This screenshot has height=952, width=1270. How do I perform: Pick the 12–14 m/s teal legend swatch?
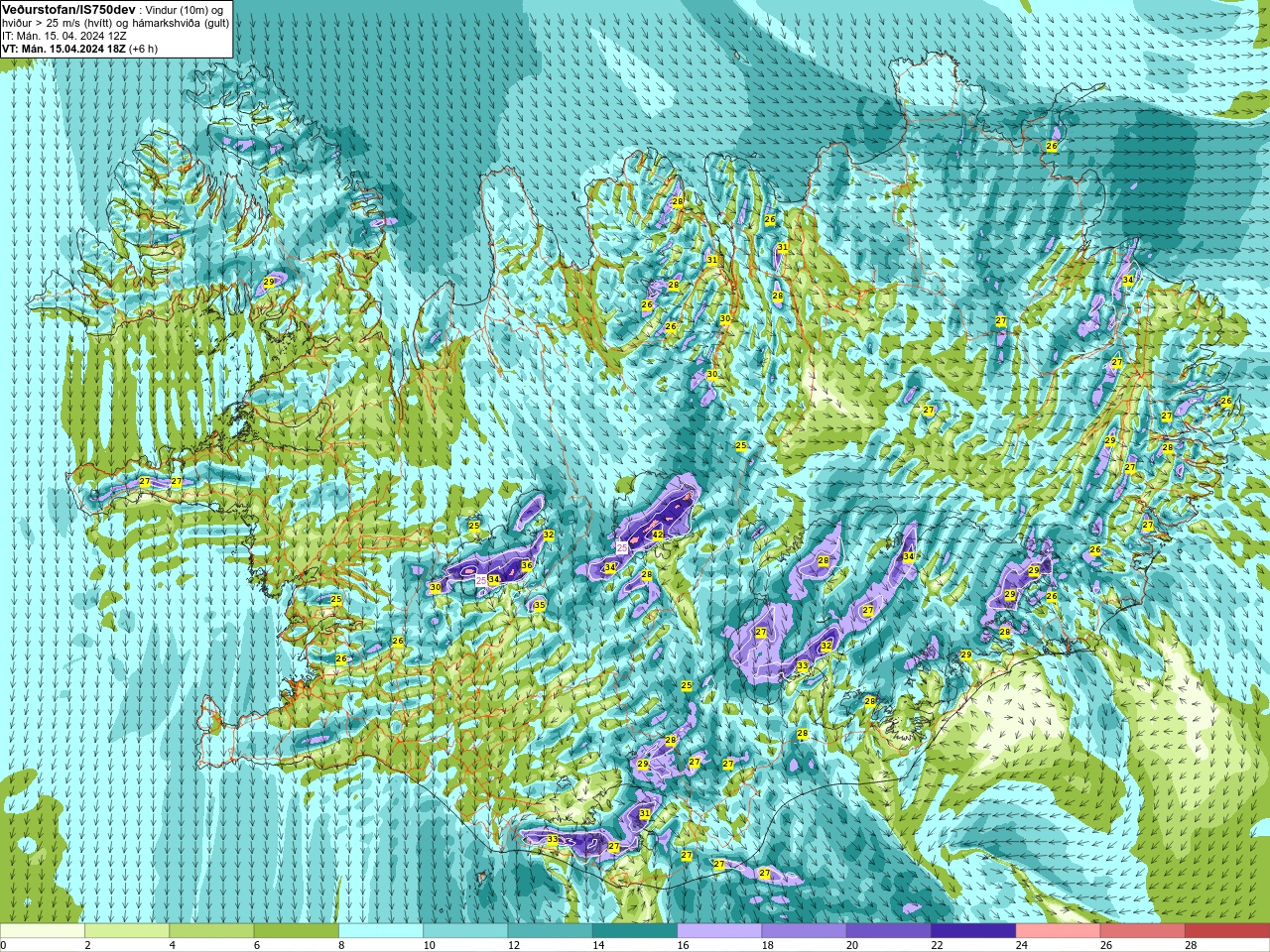pyautogui.click(x=550, y=931)
